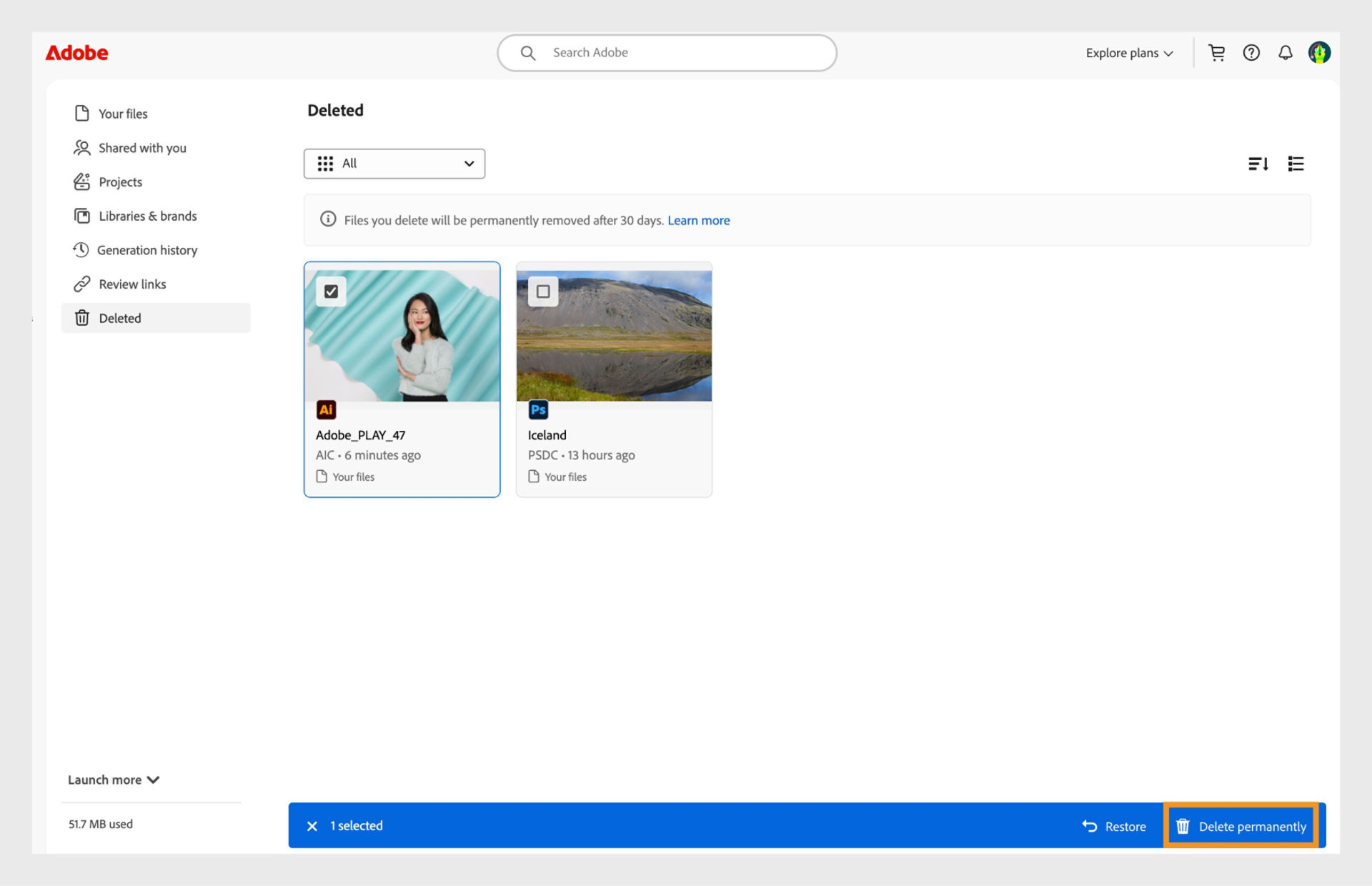Select Shared with you in sidebar
The width and height of the screenshot is (1372, 886).
142,147
